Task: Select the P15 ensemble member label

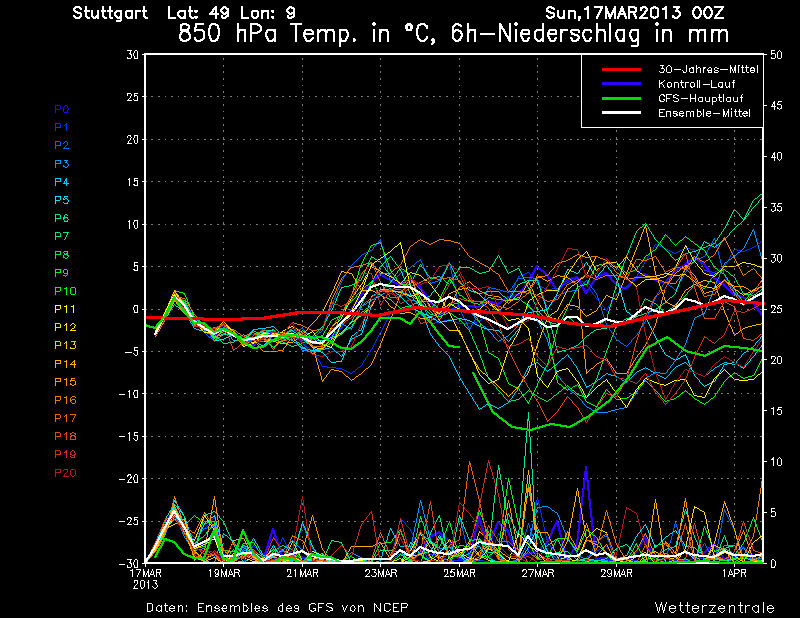Action: tap(64, 382)
